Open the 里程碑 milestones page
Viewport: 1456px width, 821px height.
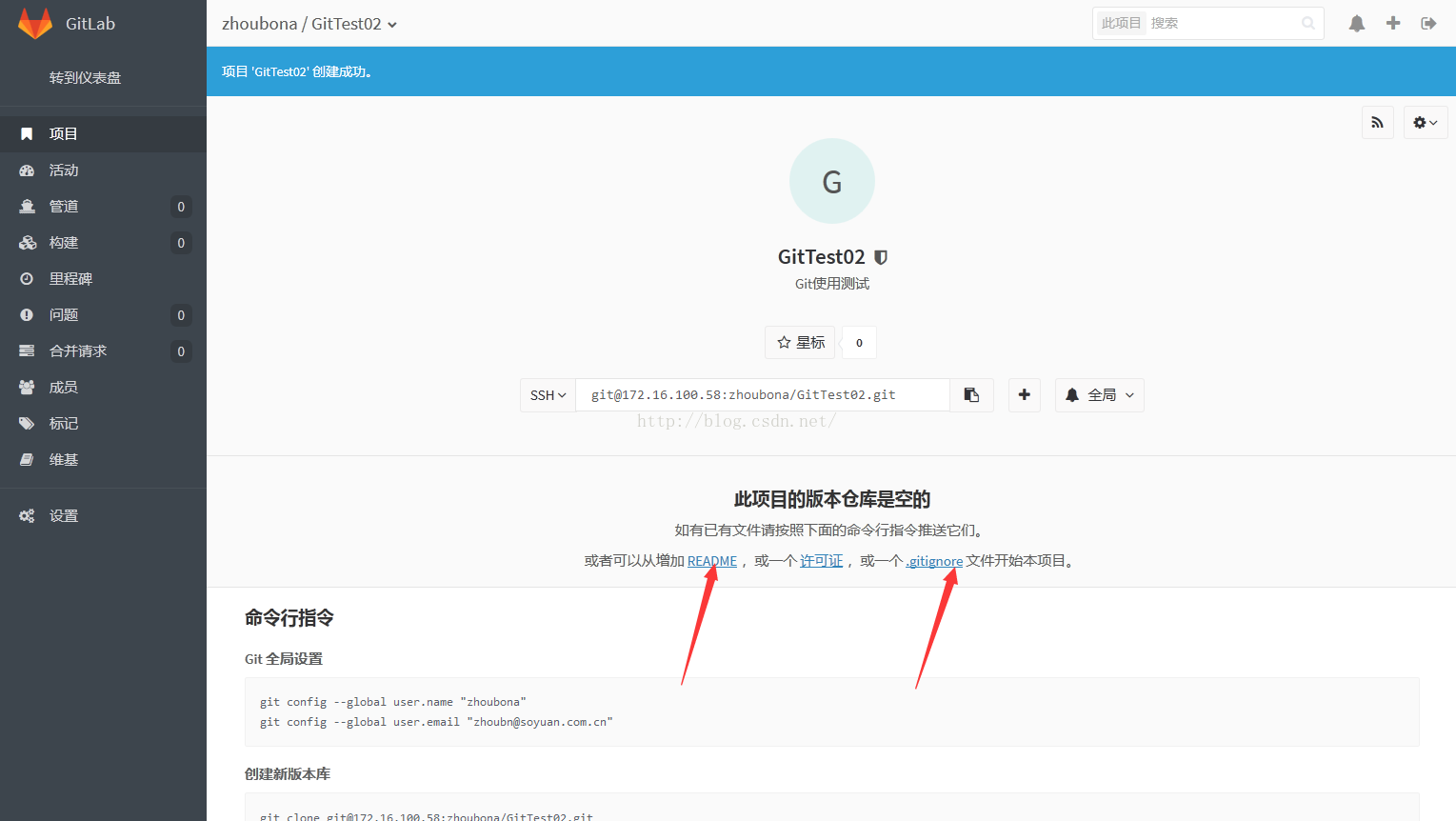pos(103,279)
